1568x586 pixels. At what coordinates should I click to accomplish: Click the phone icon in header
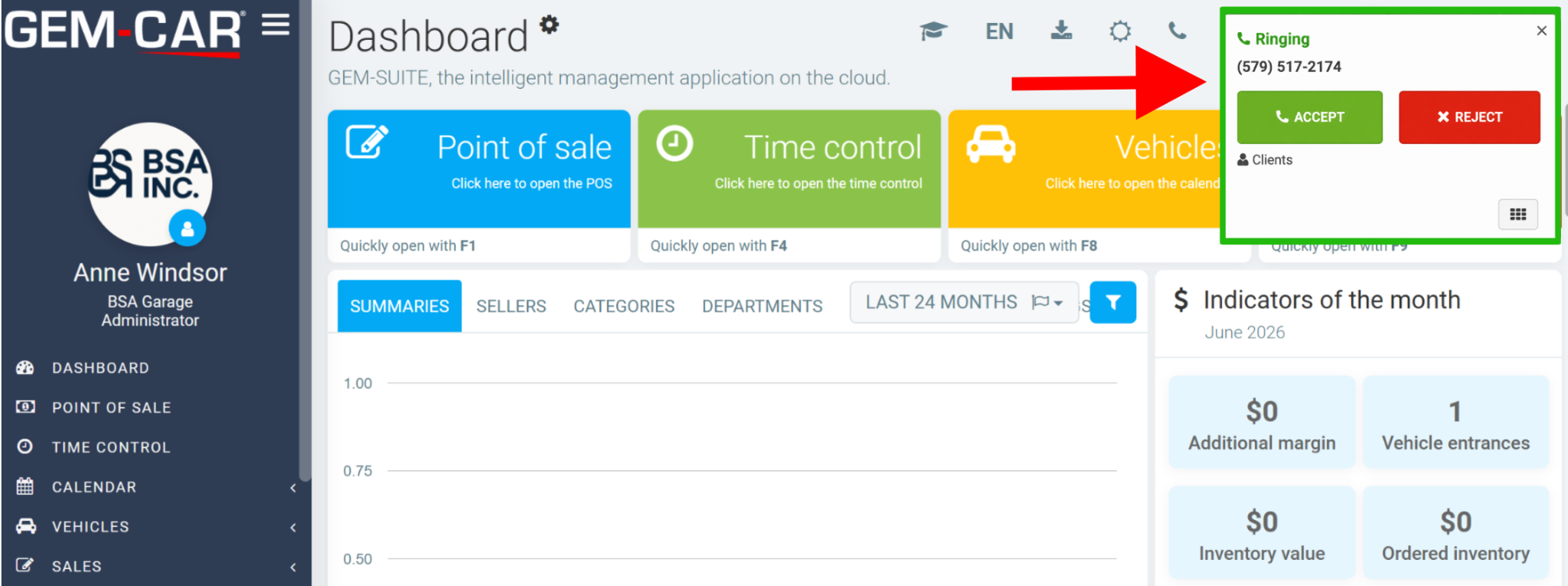tap(1178, 31)
